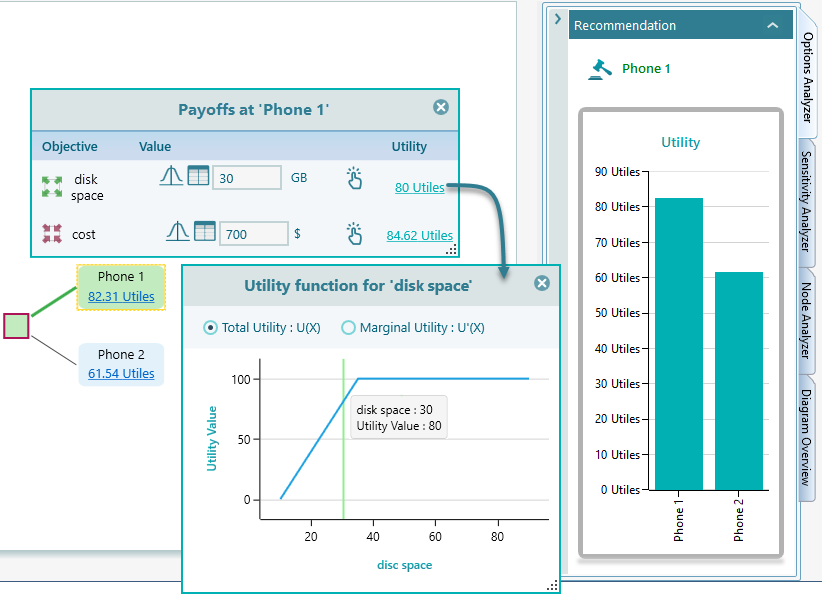822x594 pixels.
Task: Click distribution curve icon for disk space
Action: coord(171,176)
